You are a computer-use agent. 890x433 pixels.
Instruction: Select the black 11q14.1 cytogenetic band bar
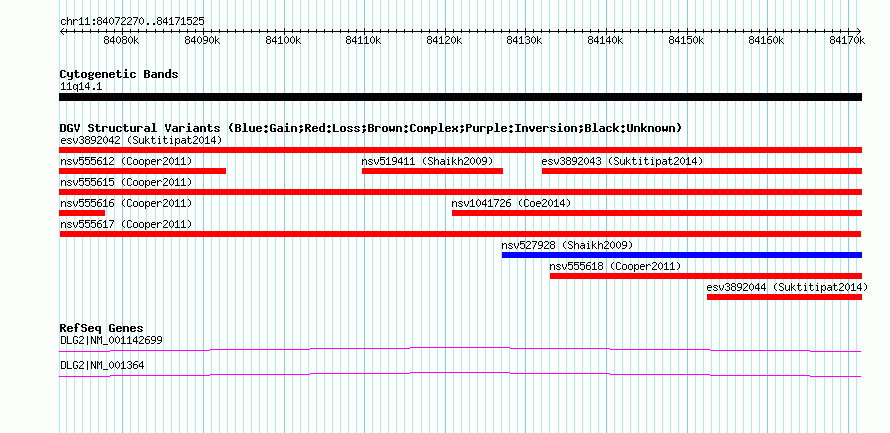[x=460, y=97]
